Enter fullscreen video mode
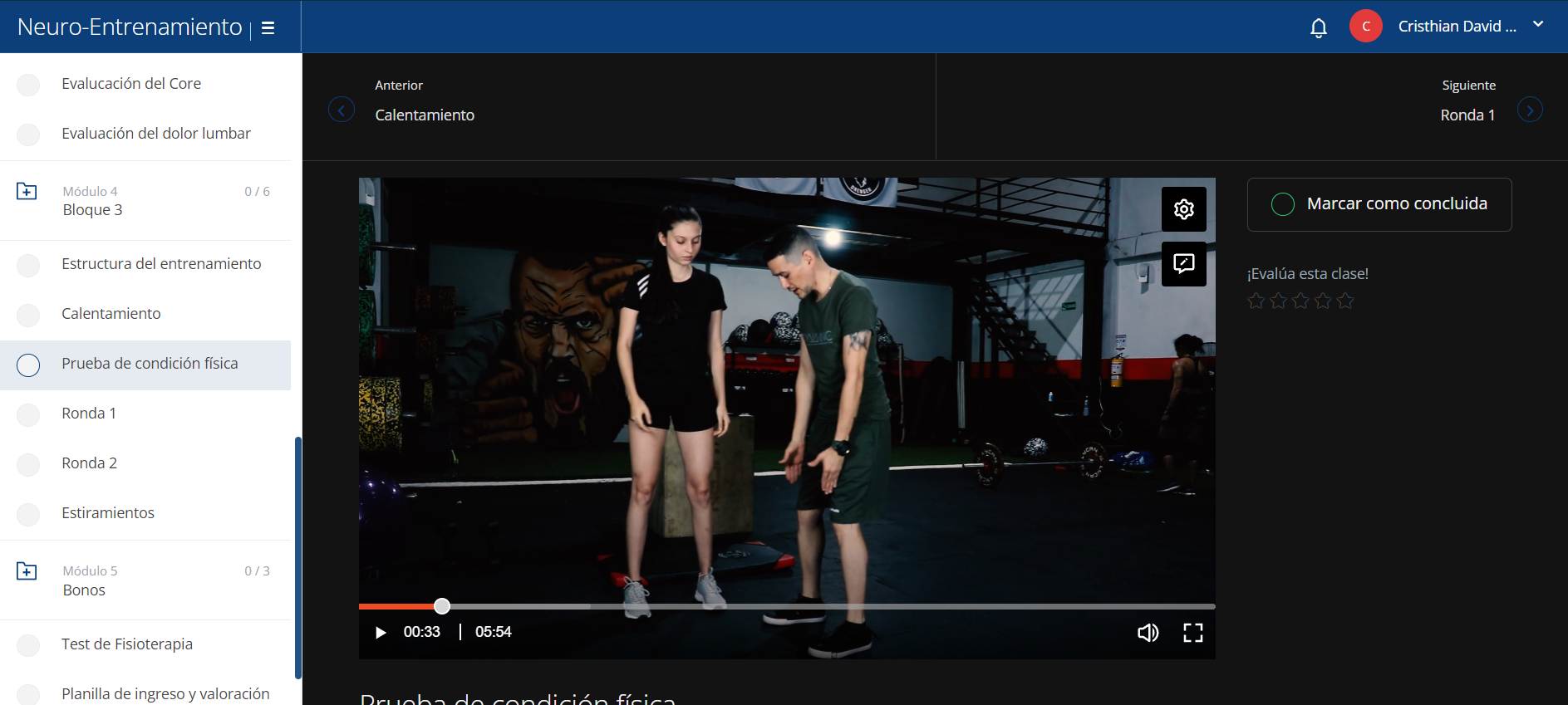 tap(1193, 633)
